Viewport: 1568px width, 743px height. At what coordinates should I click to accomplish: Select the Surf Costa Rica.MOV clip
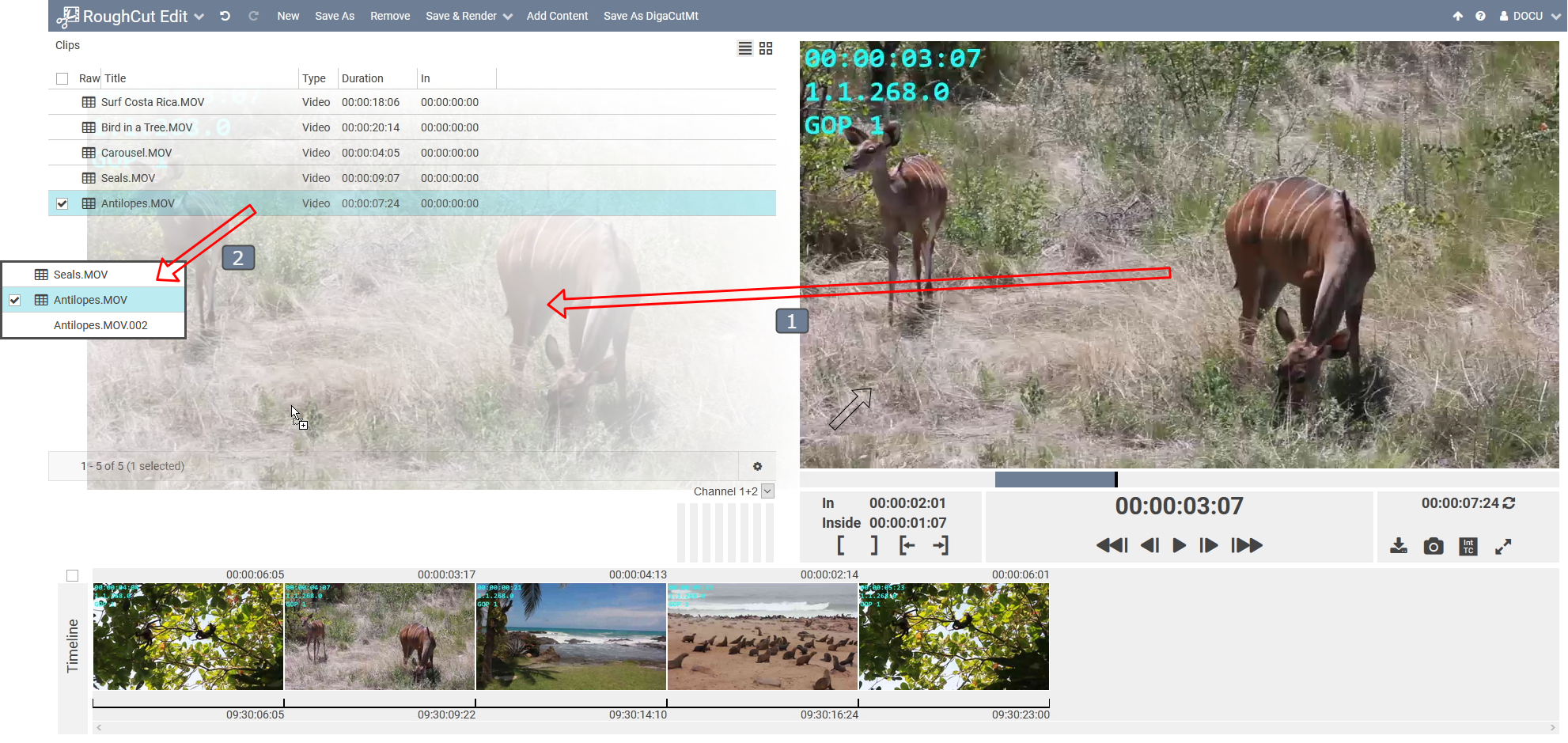(x=153, y=102)
